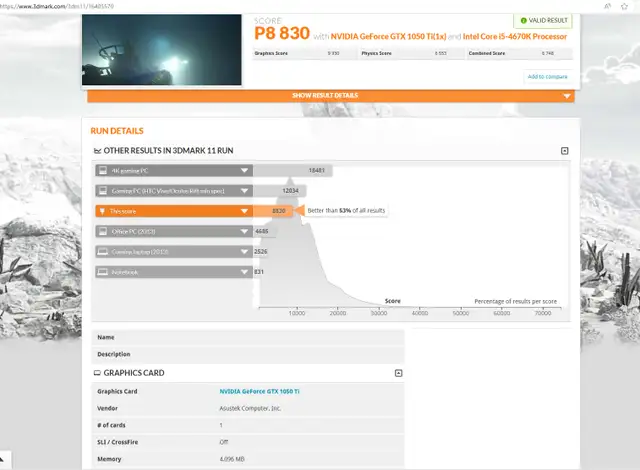Click the trophy icon on This score row
The image size is (640, 470).
(x=102, y=211)
